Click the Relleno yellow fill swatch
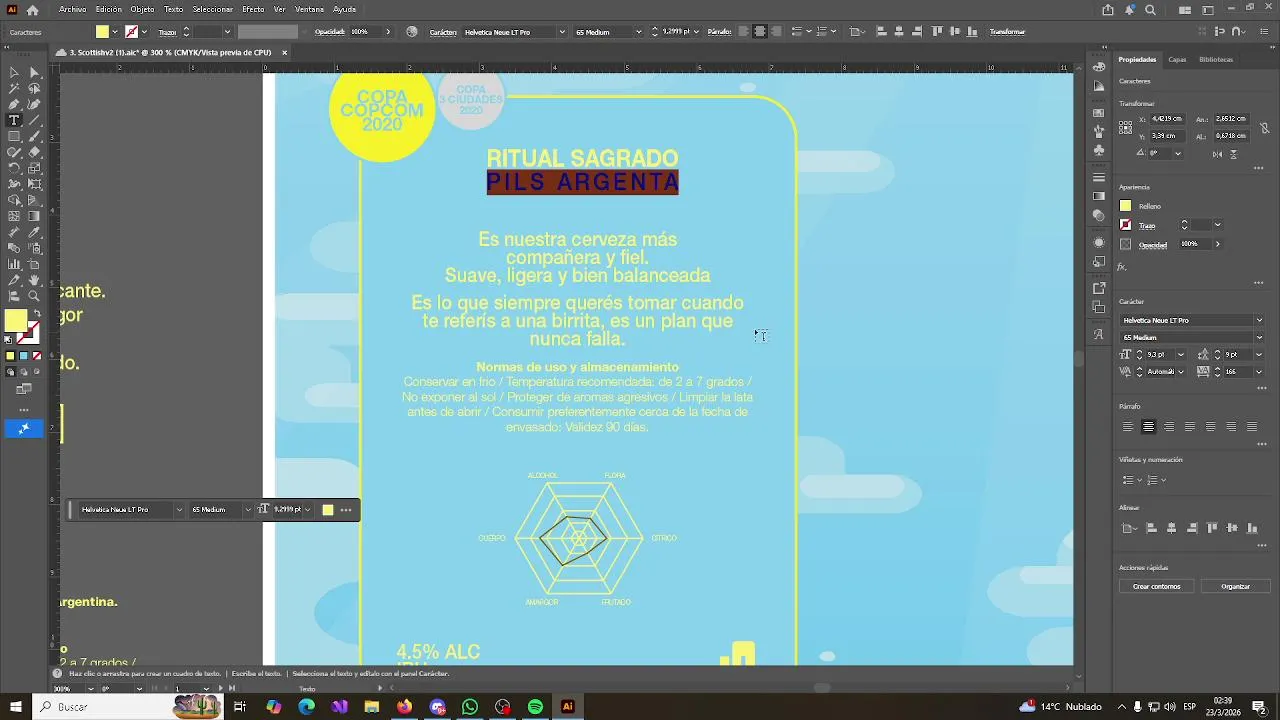This screenshot has height=720, width=1280. coord(1125,207)
